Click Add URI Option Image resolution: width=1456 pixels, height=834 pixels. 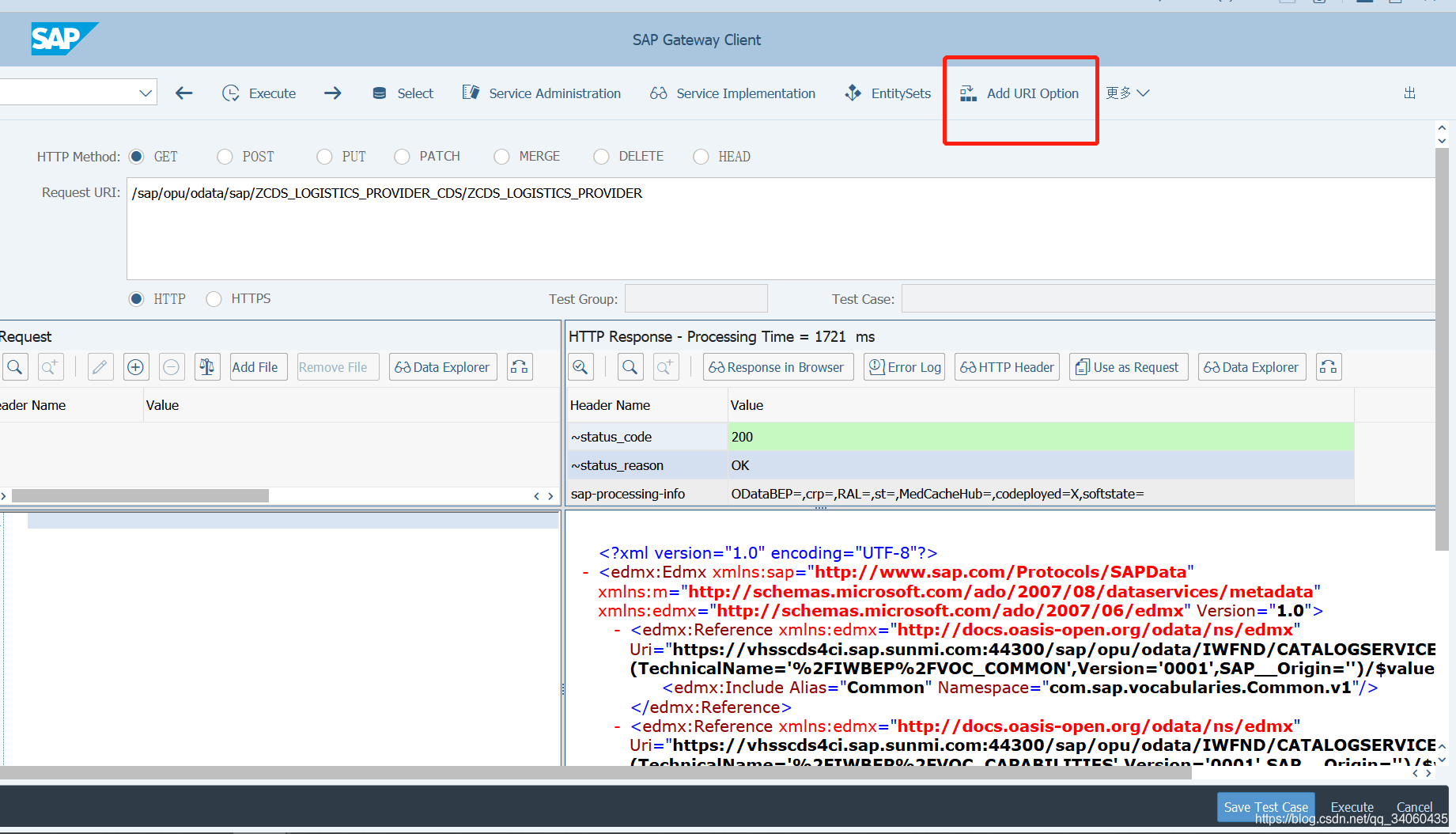point(1019,93)
